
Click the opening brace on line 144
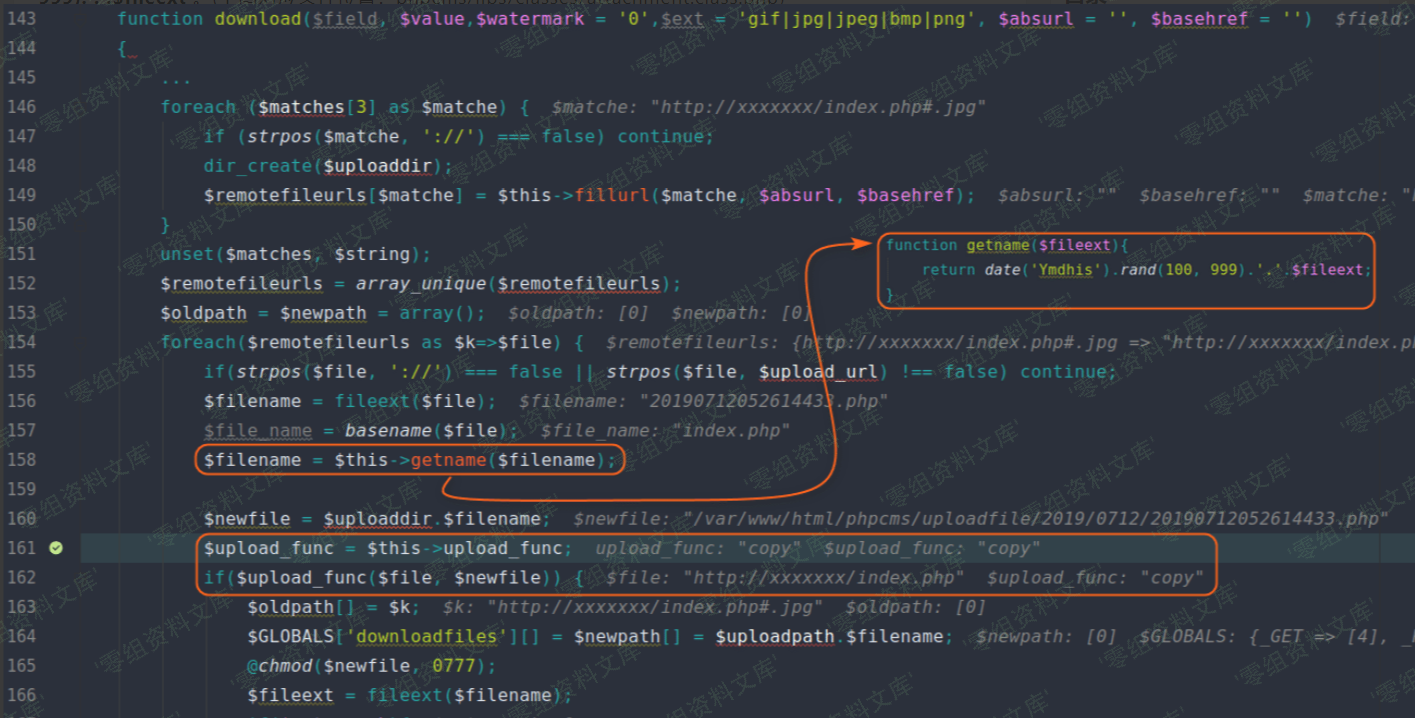click(122, 48)
